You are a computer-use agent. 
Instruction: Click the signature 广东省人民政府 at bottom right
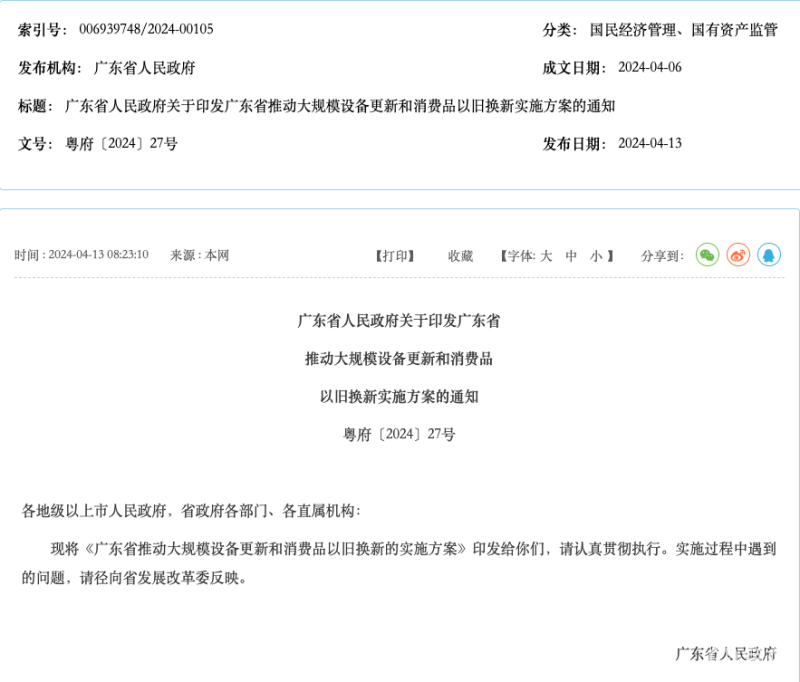(726, 653)
